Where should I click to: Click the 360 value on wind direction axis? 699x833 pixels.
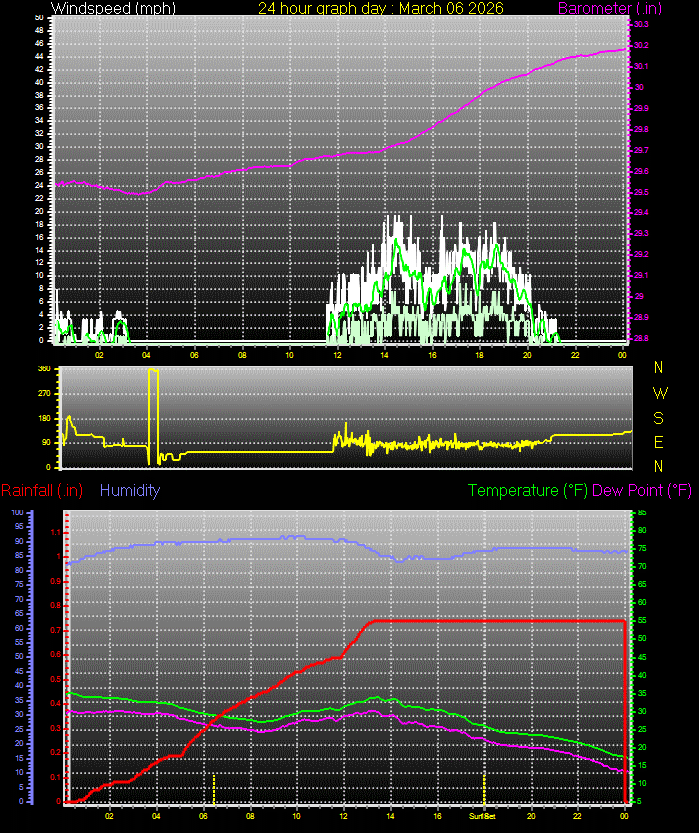43,369
